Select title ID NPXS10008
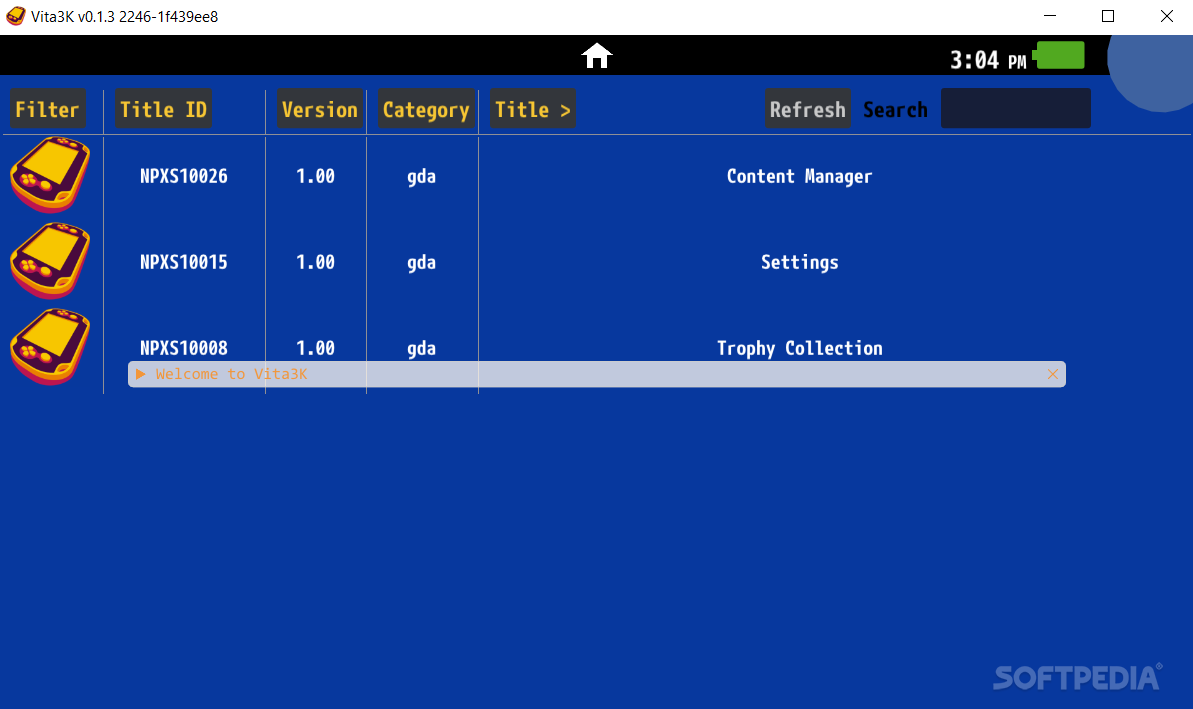1193x709 pixels. click(x=183, y=348)
